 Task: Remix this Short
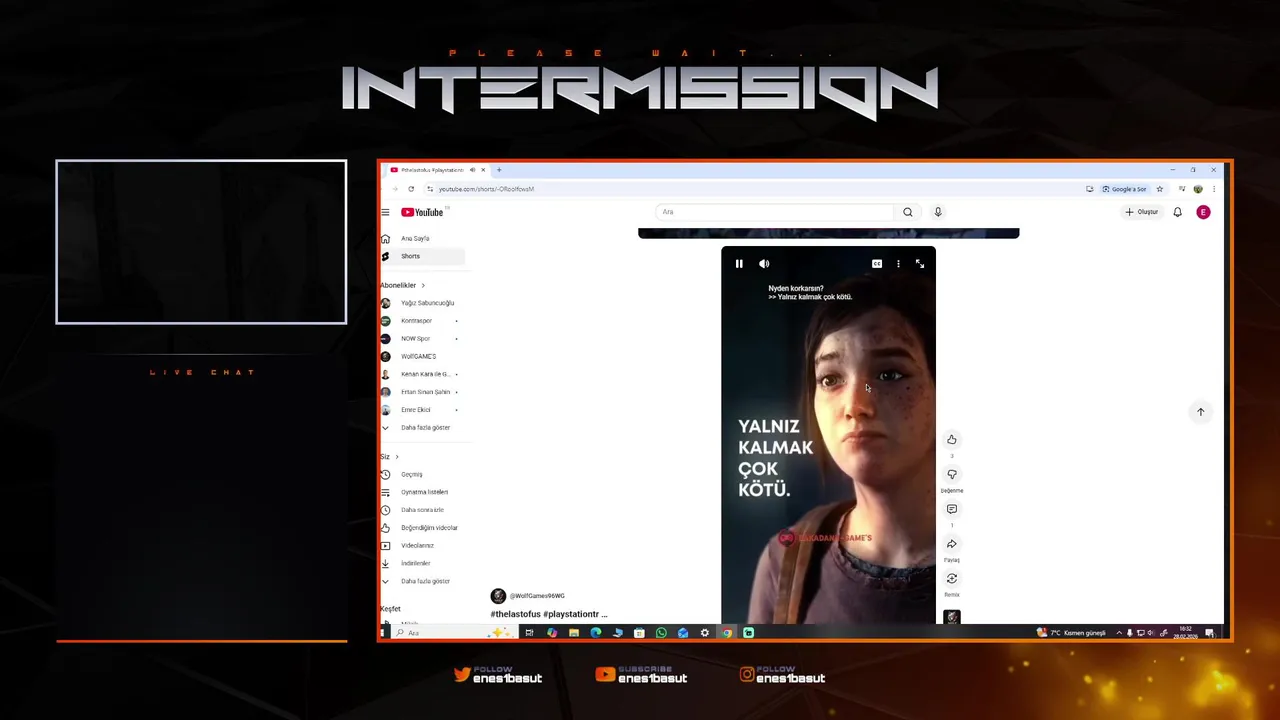[x=952, y=579]
